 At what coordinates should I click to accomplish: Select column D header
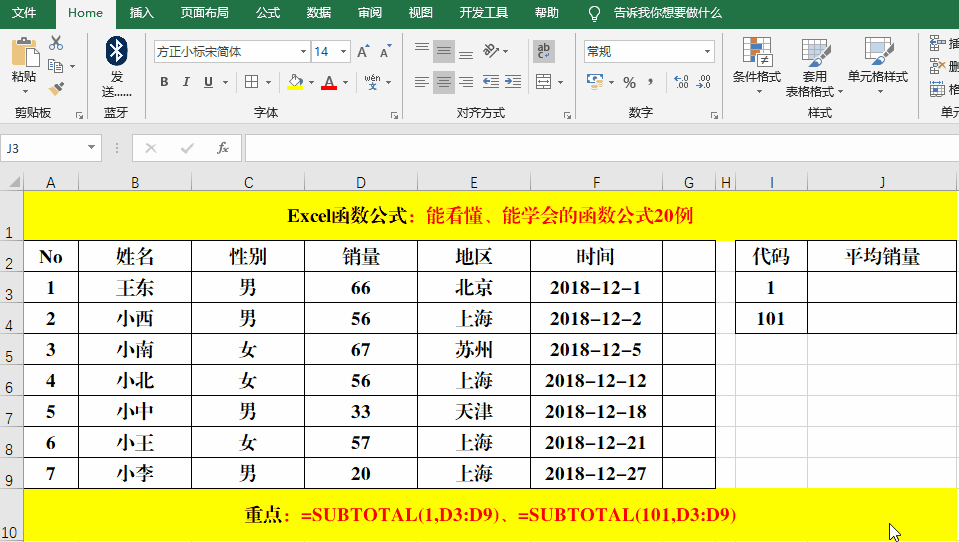click(361, 182)
